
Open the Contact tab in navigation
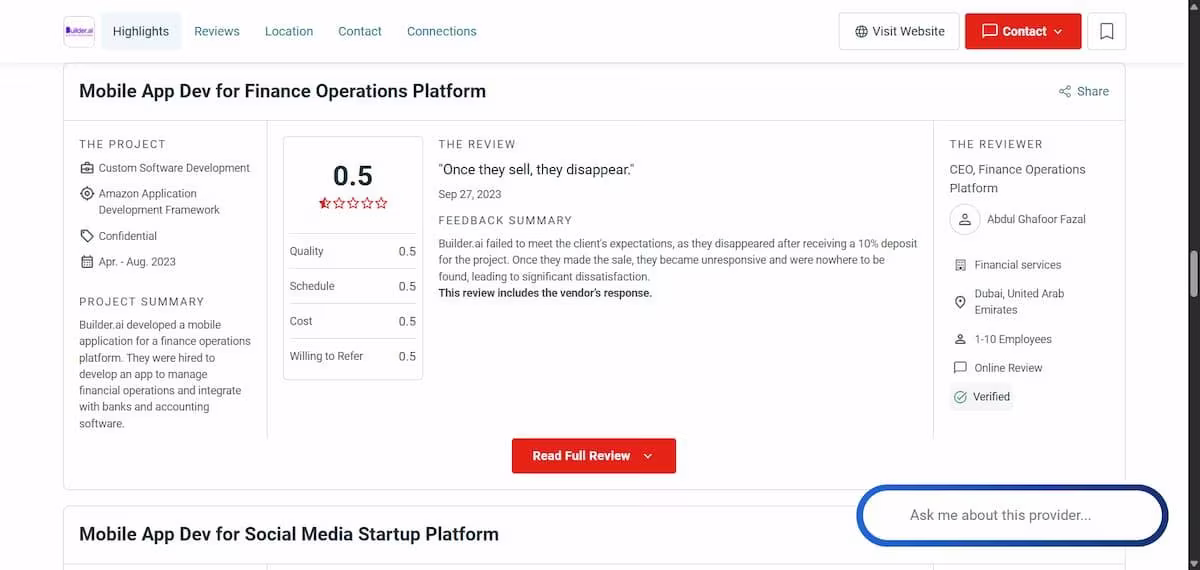360,31
